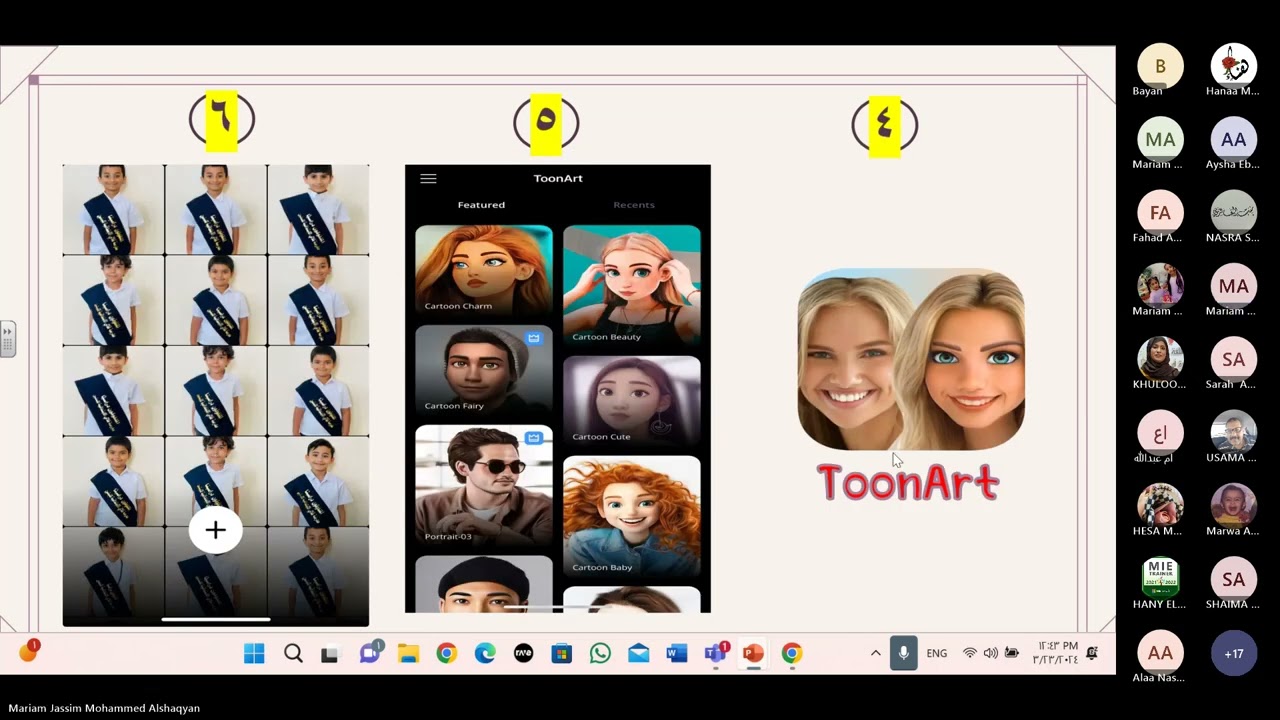This screenshot has width=1280, height=720.
Task: Choose the Cartoon Cute style
Action: point(632,401)
